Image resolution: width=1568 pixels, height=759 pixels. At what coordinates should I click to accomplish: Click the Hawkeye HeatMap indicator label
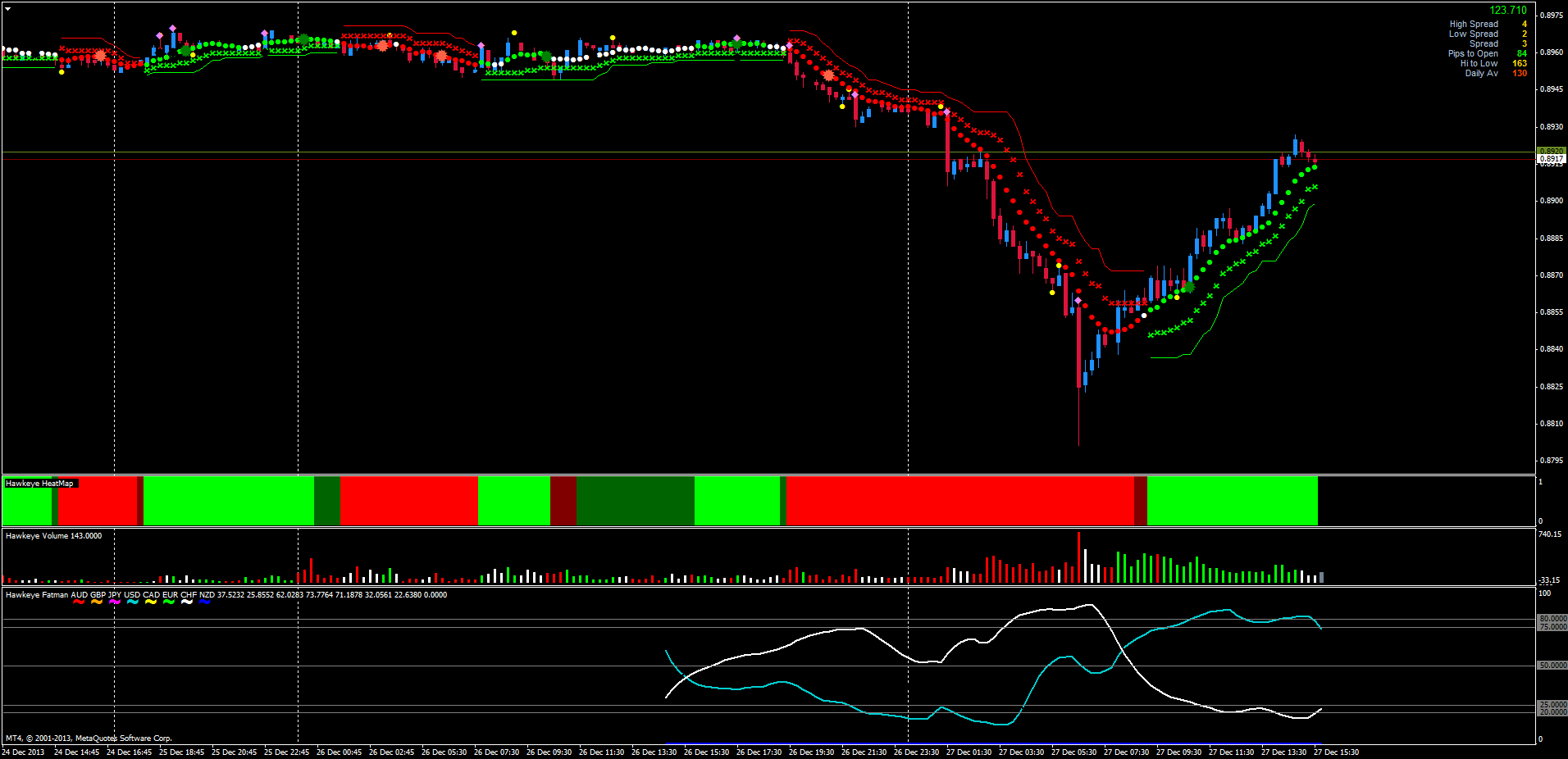(39, 484)
